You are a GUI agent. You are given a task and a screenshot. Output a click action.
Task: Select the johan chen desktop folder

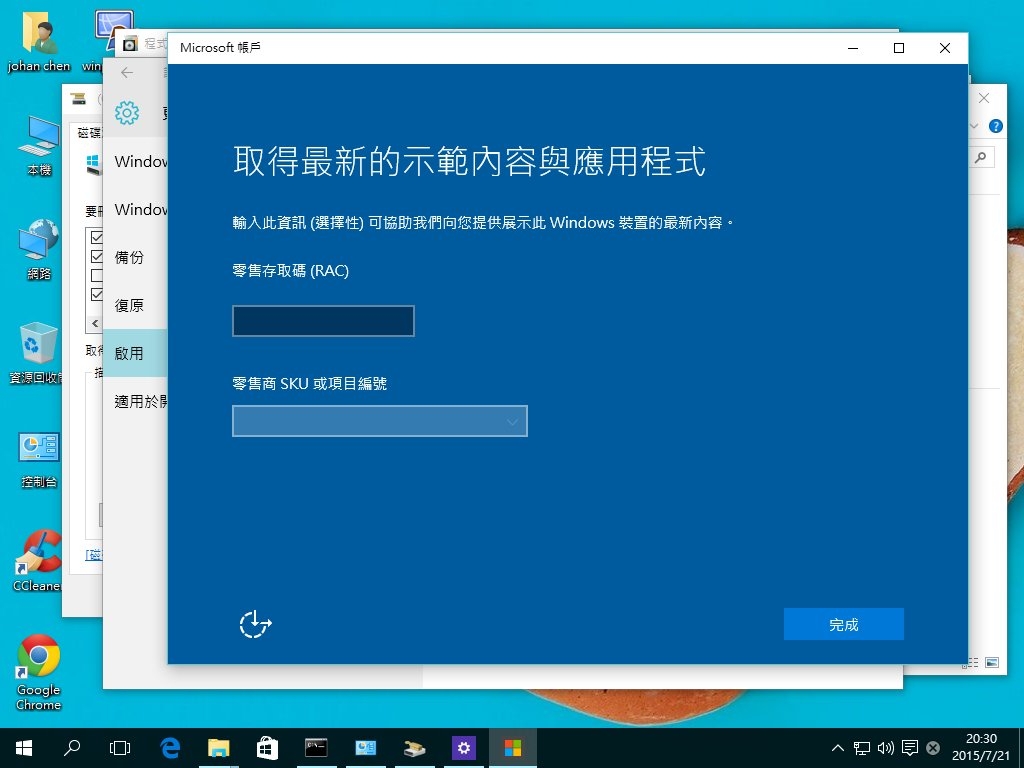click(39, 43)
